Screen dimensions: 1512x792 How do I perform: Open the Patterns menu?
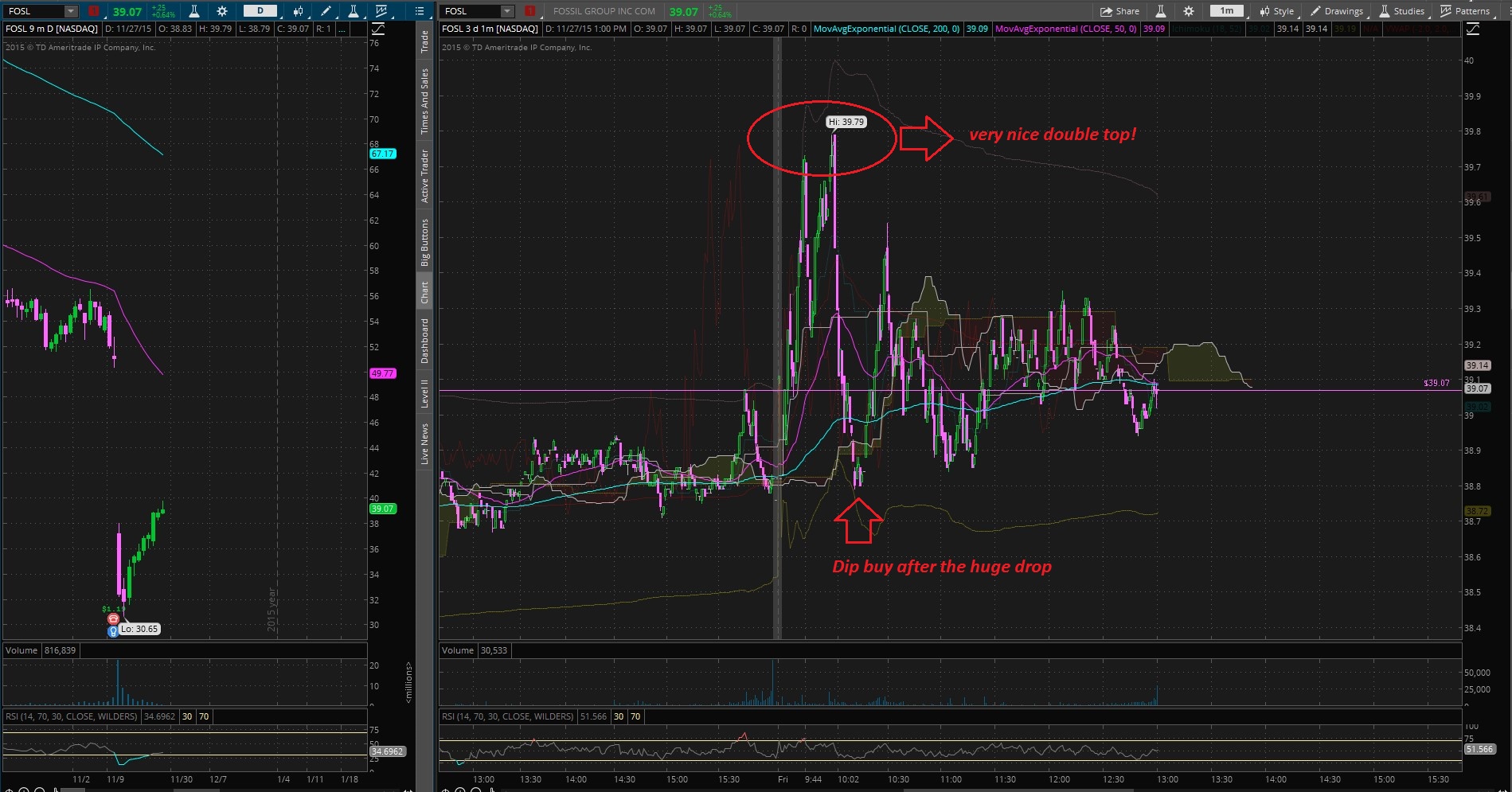click(x=1465, y=11)
